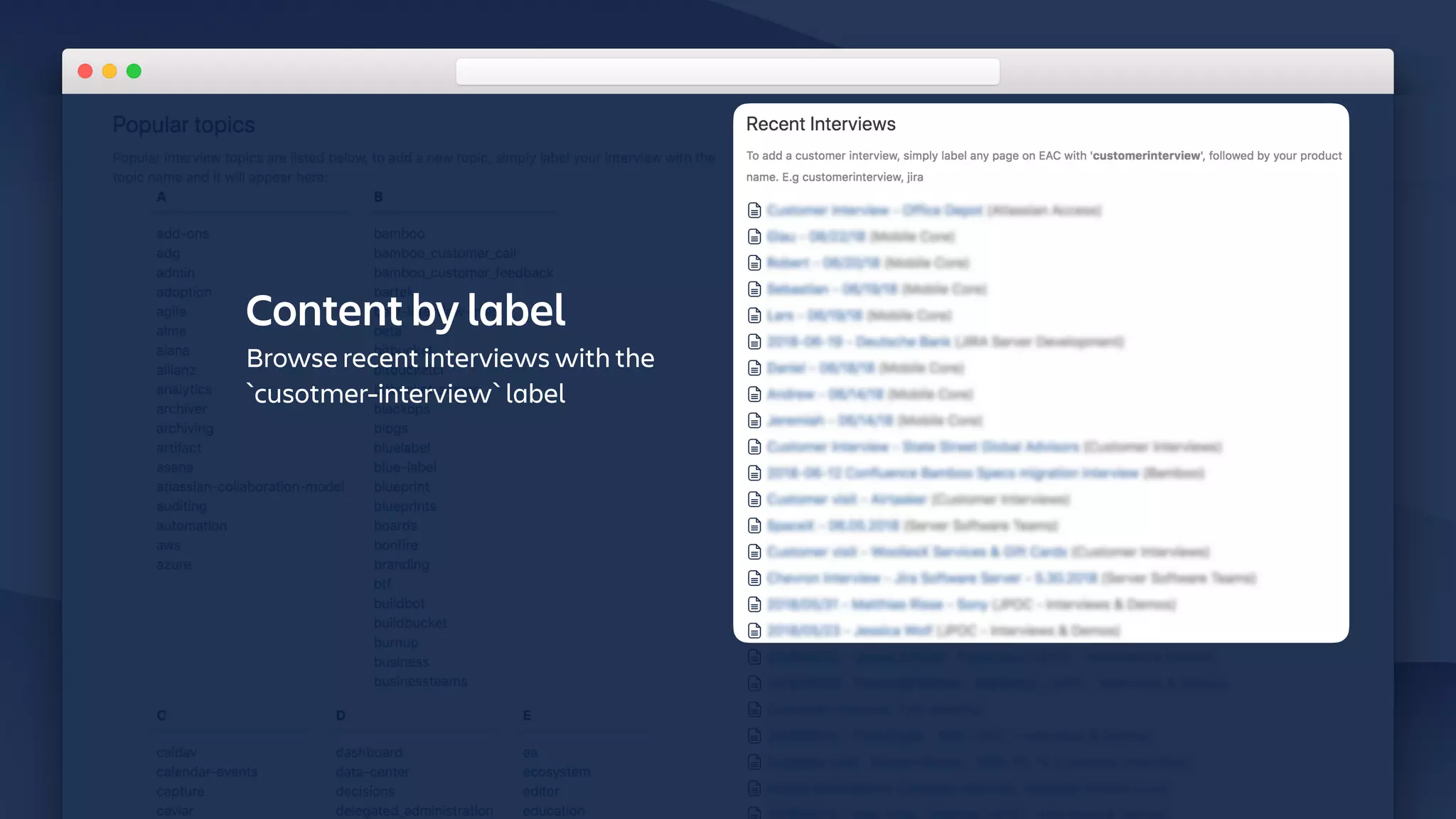
Task: Select the add-ons topic
Action: point(183,234)
